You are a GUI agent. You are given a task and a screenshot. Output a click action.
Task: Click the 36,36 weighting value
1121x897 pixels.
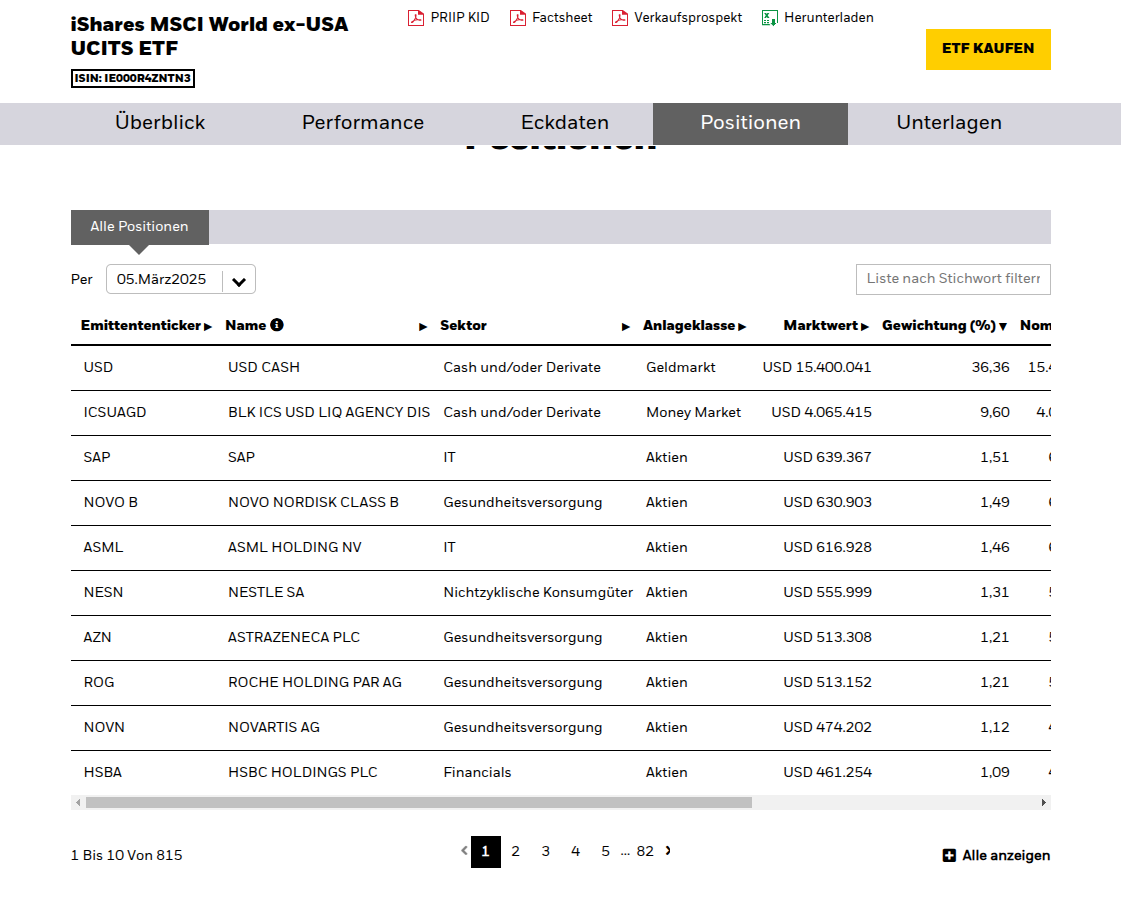click(990, 367)
